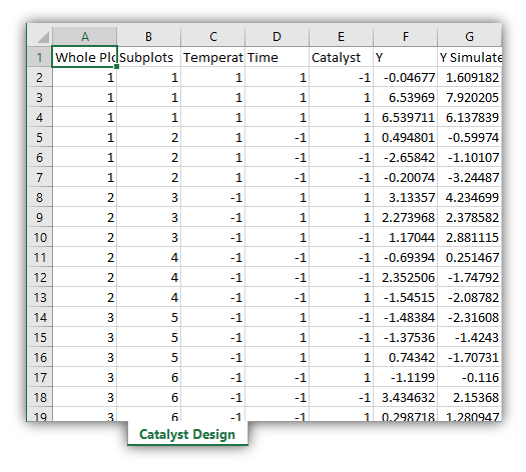Click cell with value -2.65842
Viewport: 526px width, 472px height.
[x=405, y=158]
